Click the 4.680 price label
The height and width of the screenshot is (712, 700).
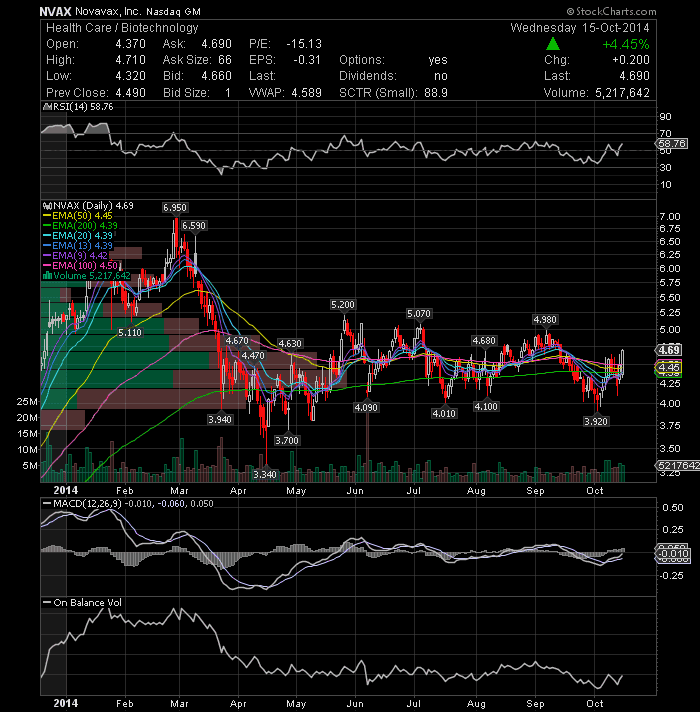(484, 341)
